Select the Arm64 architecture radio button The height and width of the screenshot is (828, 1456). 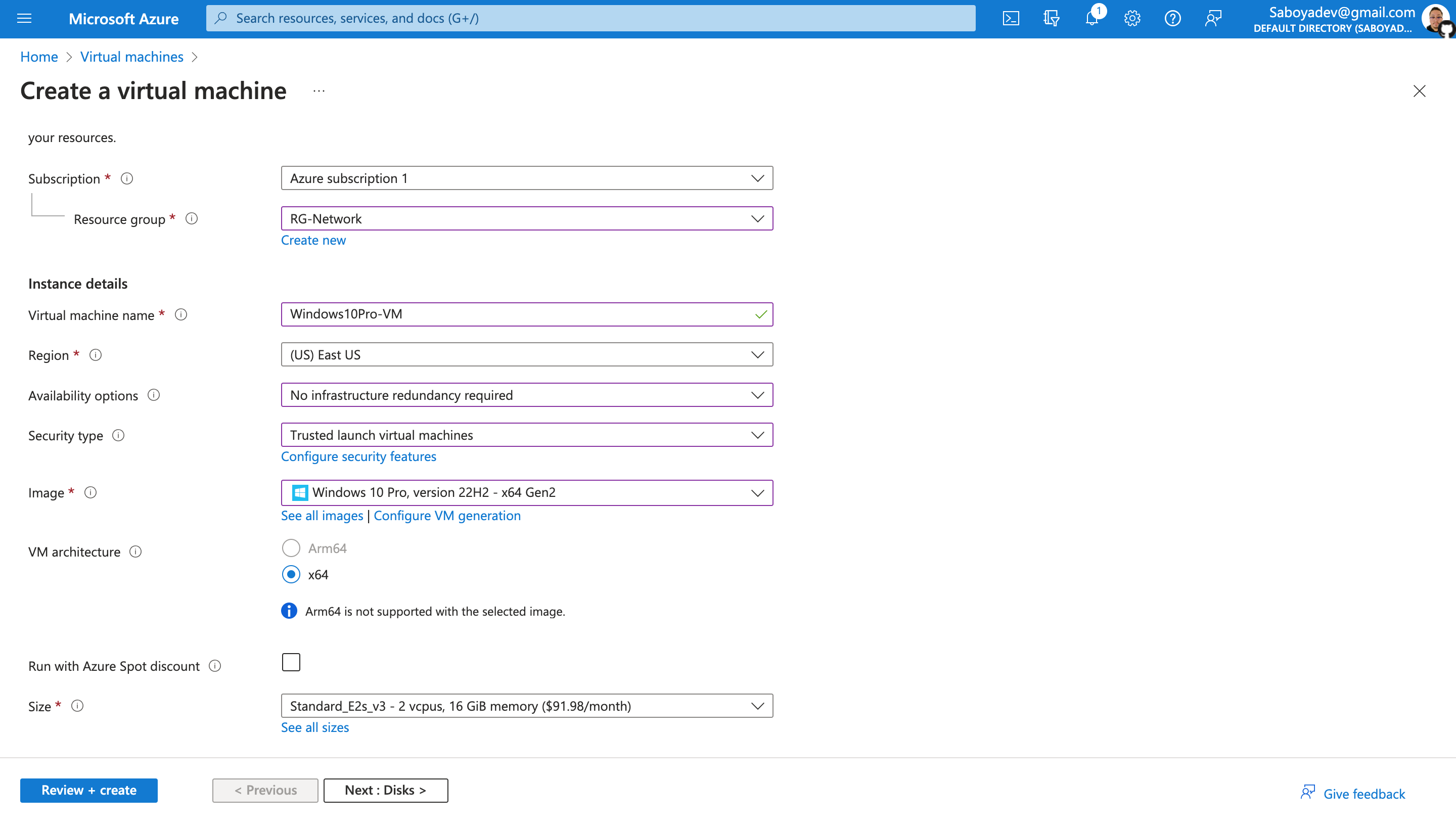pos(291,548)
